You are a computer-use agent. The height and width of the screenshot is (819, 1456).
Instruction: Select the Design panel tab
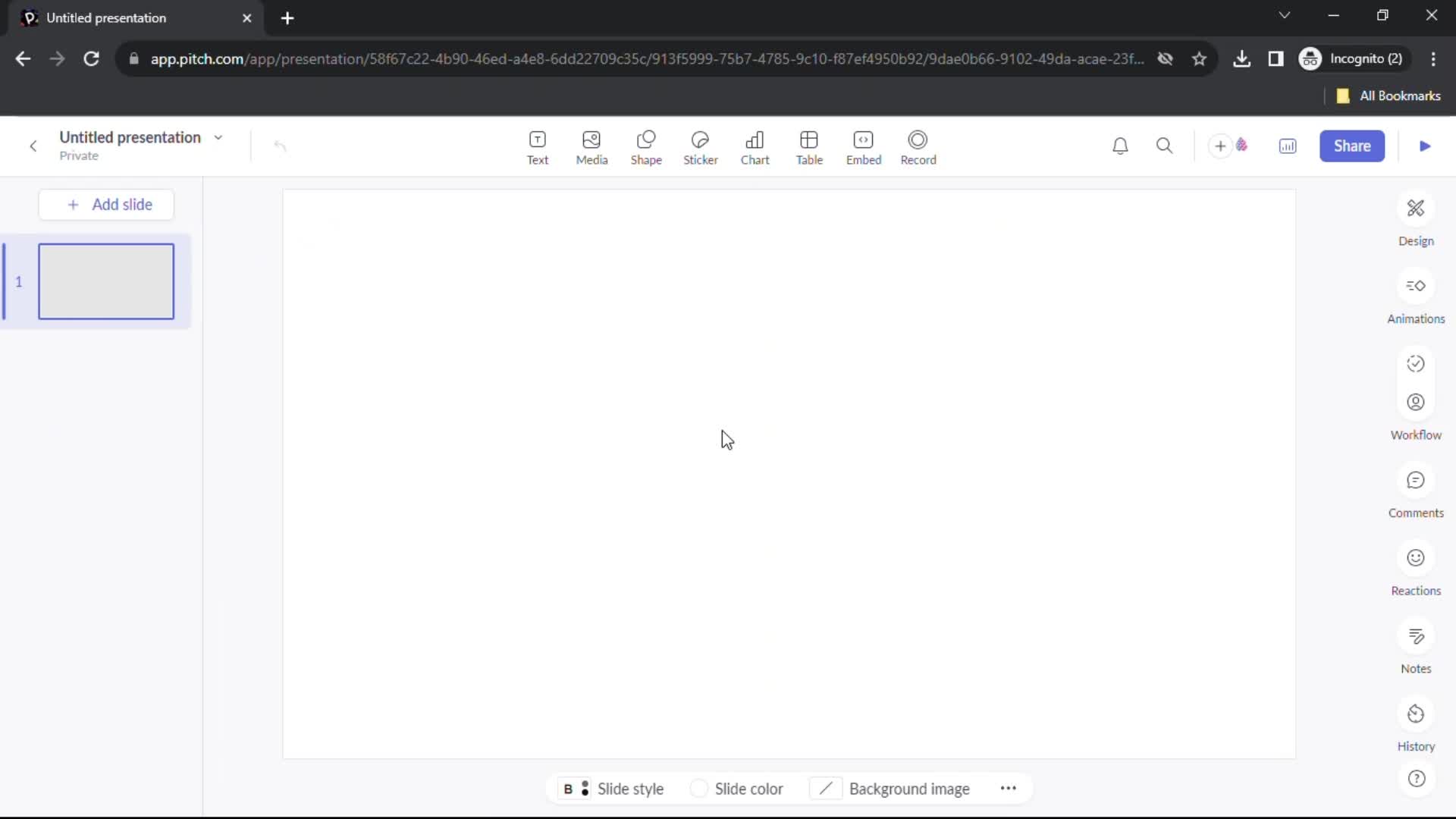pos(1417,219)
